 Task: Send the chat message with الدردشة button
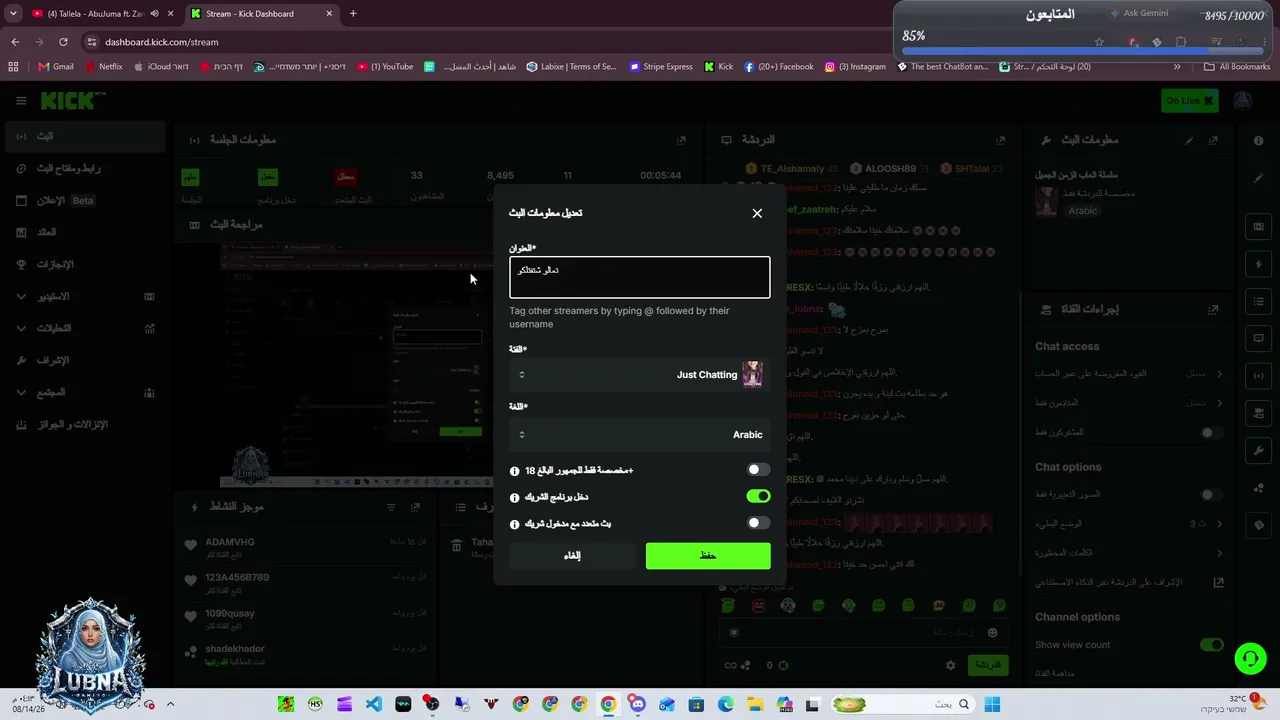[988, 665]
